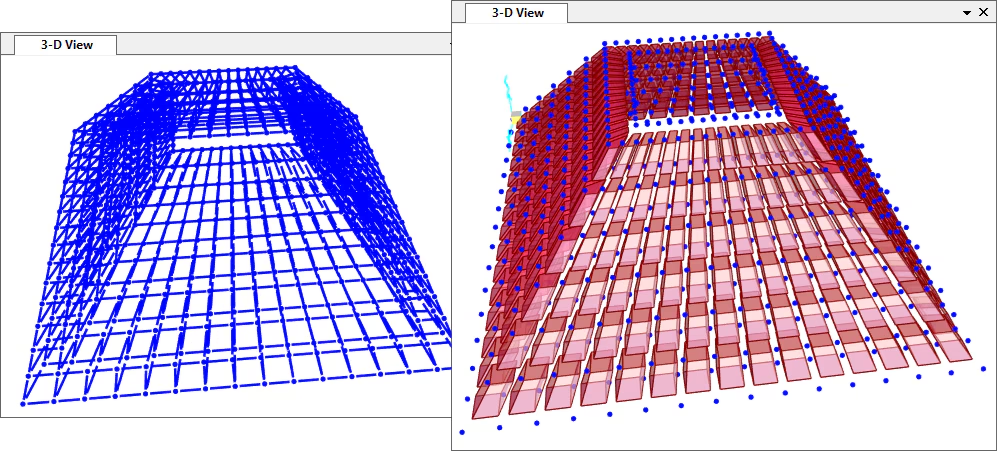The width and height of the screenshot is (997, 451).
Task: Select the bottom-right corner pink extruded frame
Action: tap(950, 347)
